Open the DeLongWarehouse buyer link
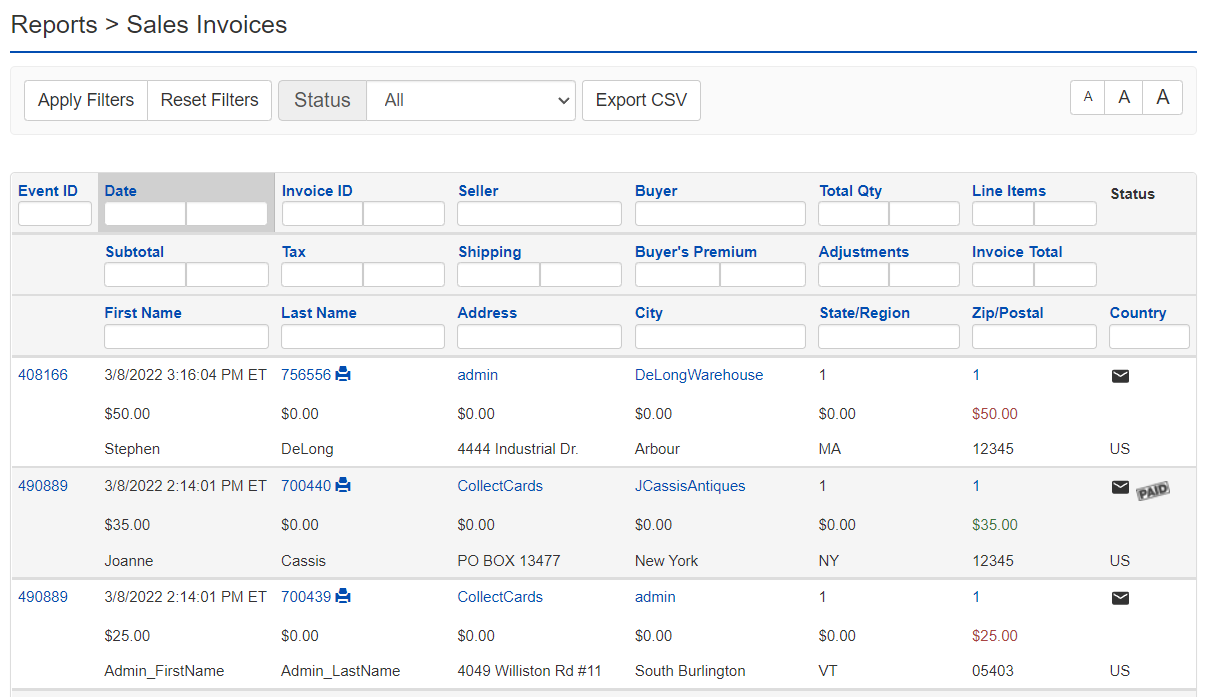The width and height of the screenshot is (1209, 697). coord(699,374)
